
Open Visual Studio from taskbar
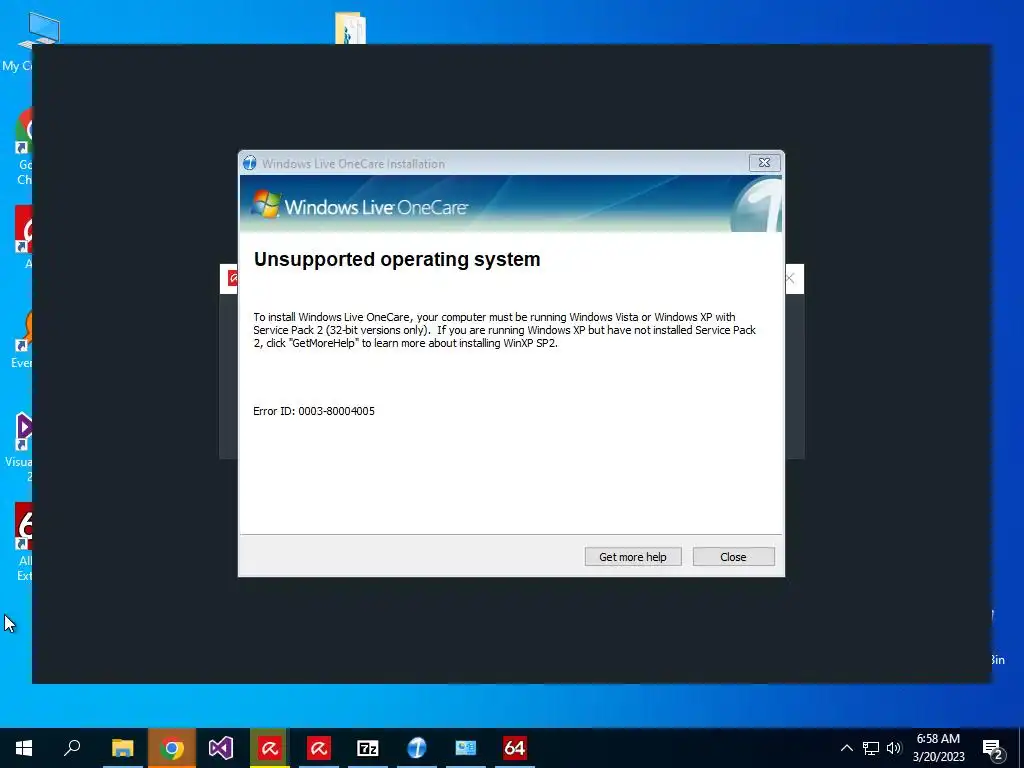click(x=221, y=748)
